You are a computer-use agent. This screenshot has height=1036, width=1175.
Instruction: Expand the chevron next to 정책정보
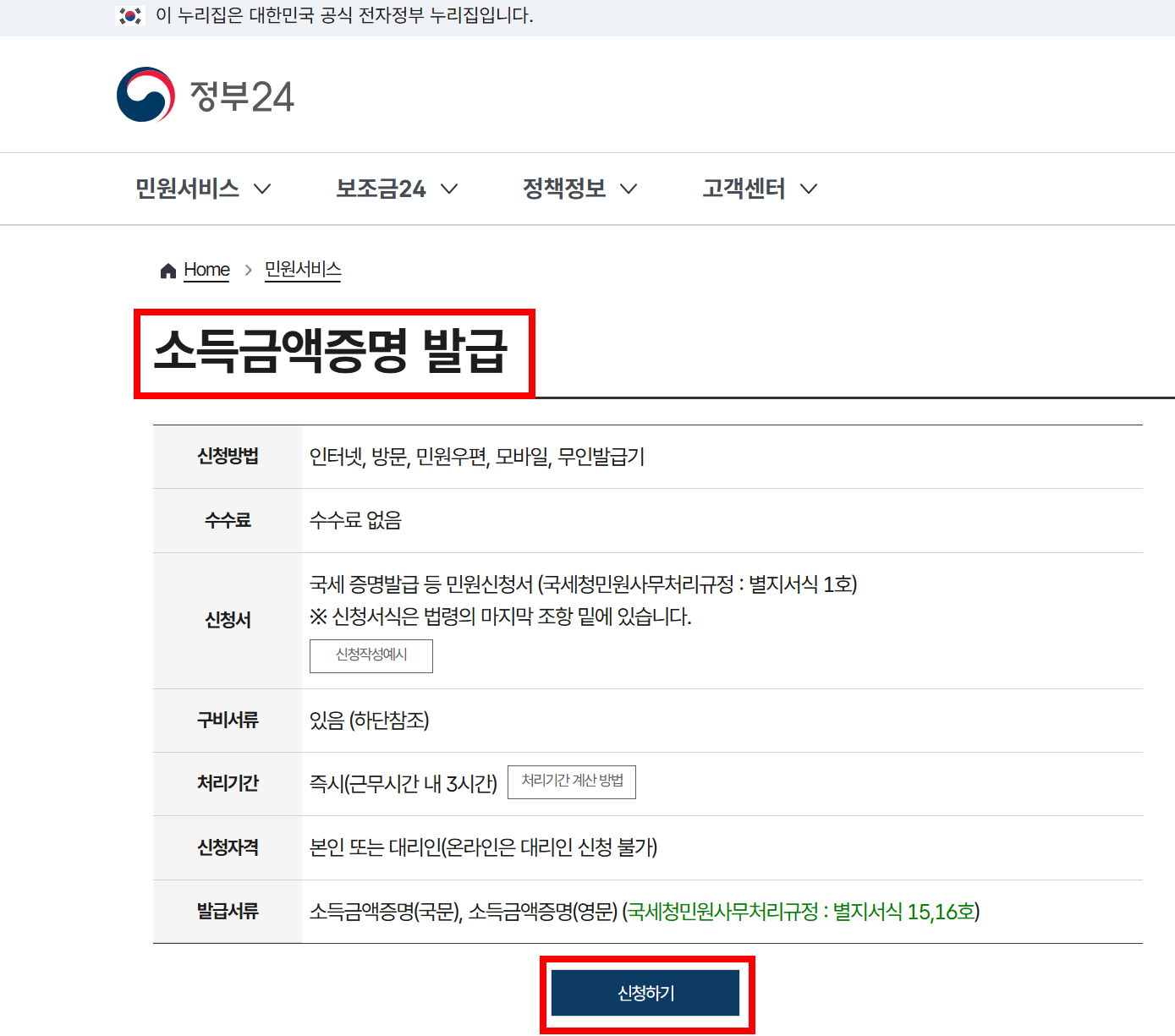(629, 189)
